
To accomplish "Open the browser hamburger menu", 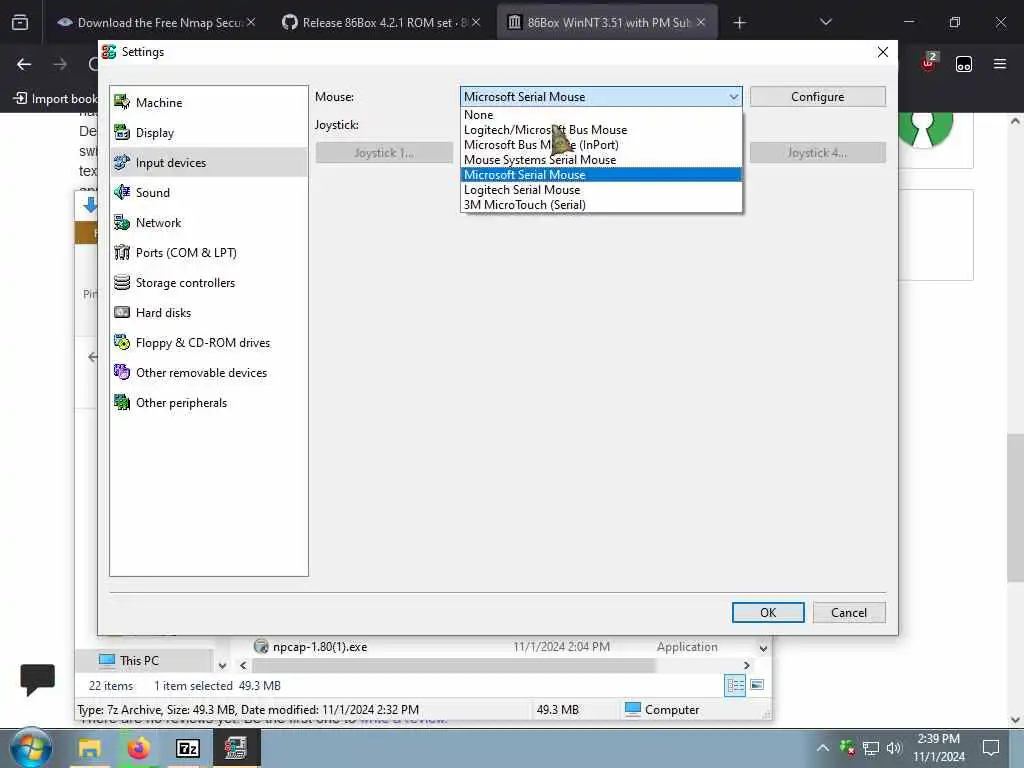I will [1000, 64].
